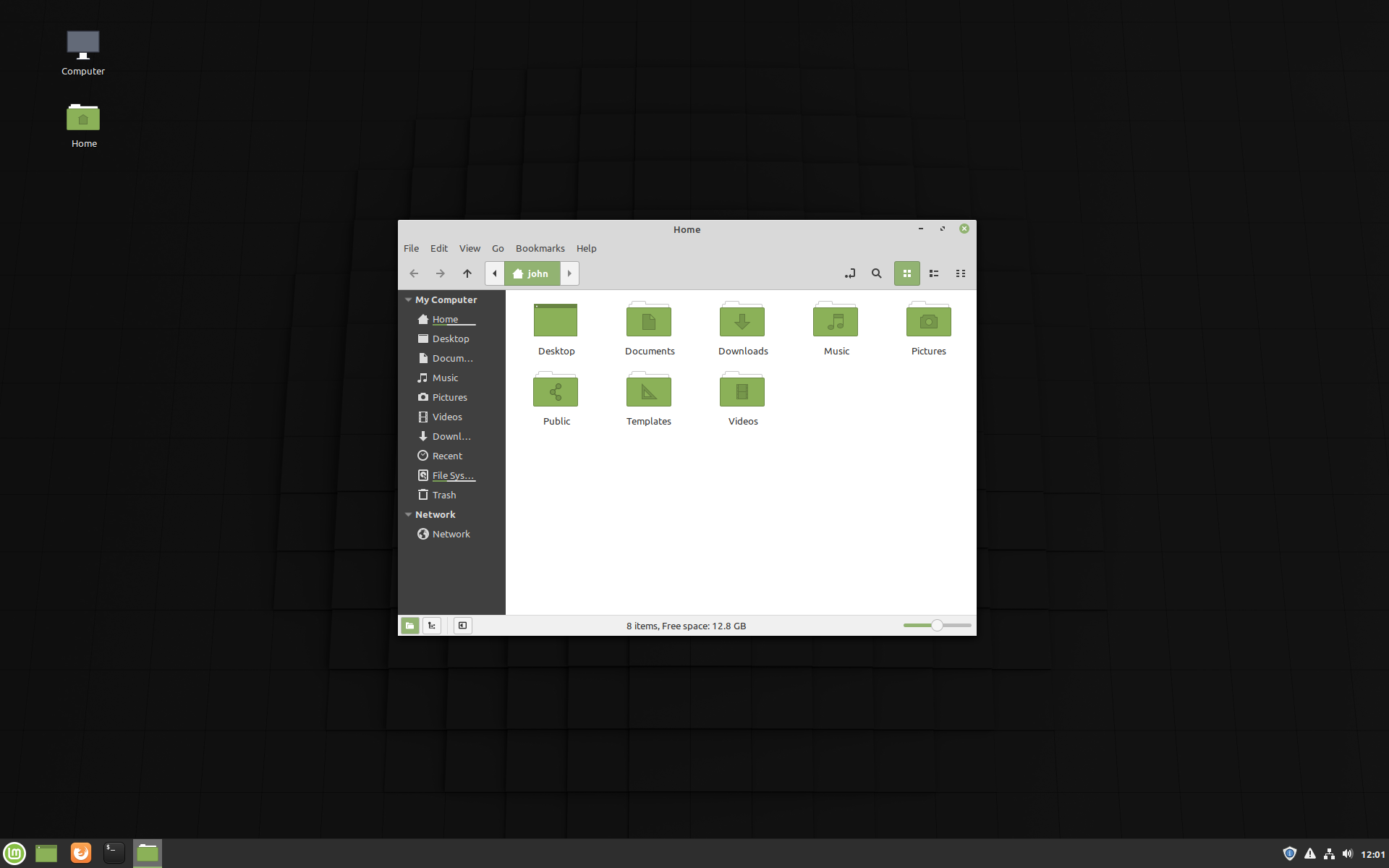
Task: Switch to list view mode
Action: pos(933,273)
